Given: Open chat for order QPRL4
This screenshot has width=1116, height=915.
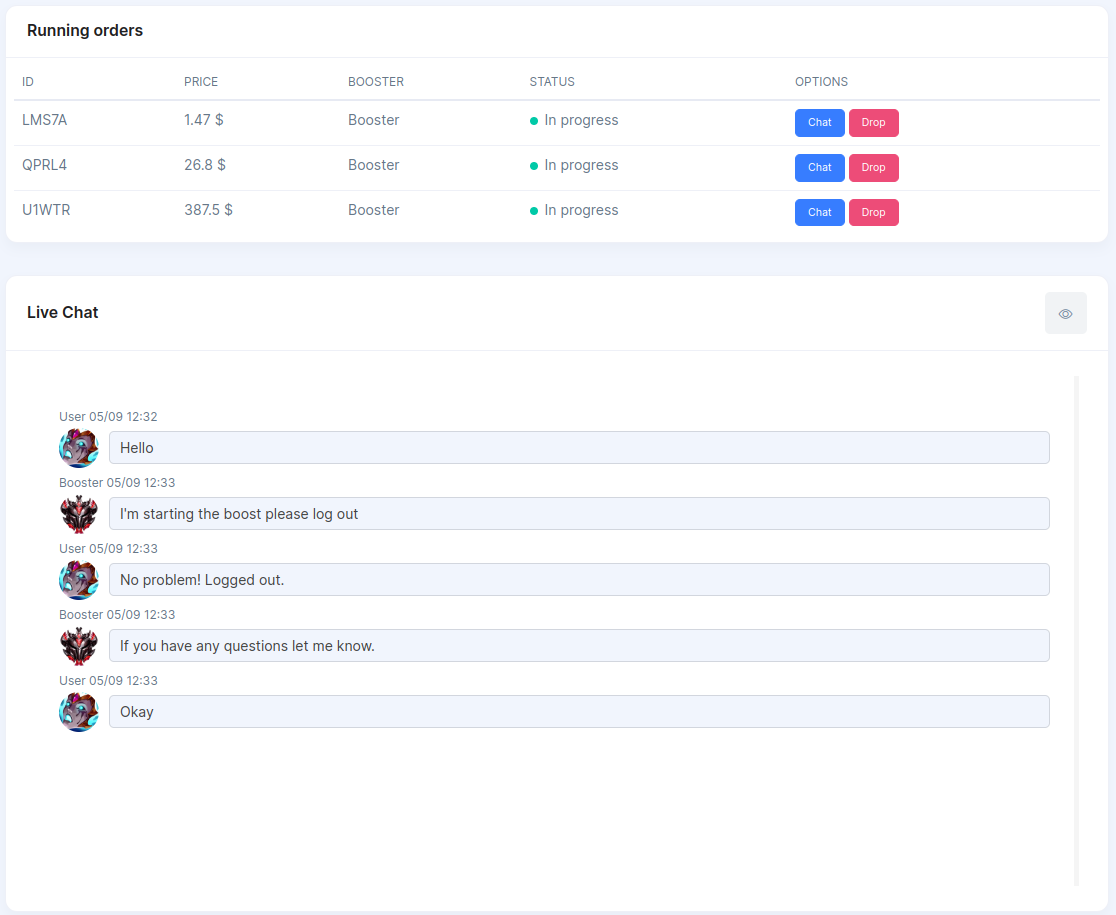Looking at the screenshot, I should point(819,168).
